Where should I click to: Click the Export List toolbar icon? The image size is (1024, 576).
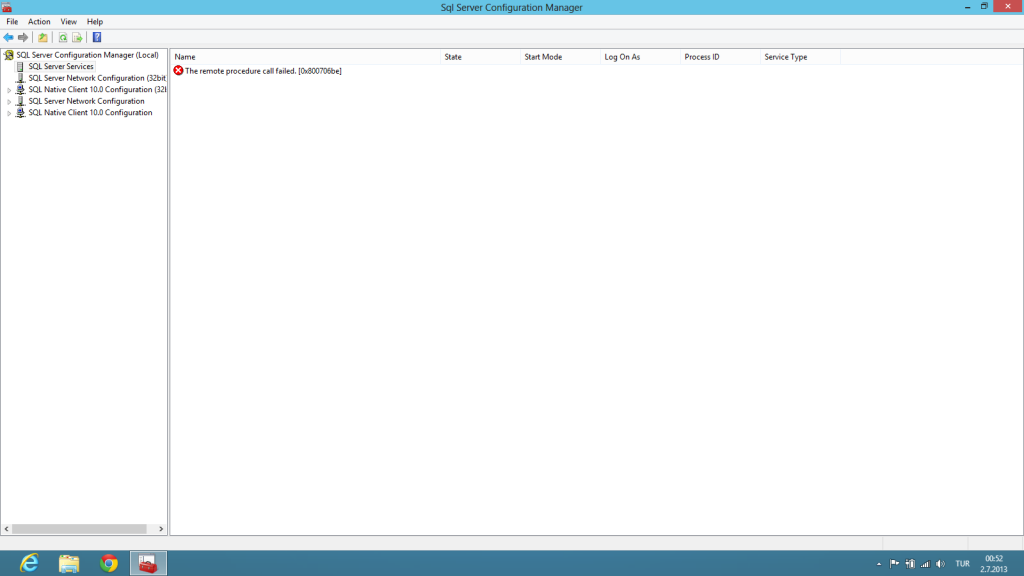point(77,37)
